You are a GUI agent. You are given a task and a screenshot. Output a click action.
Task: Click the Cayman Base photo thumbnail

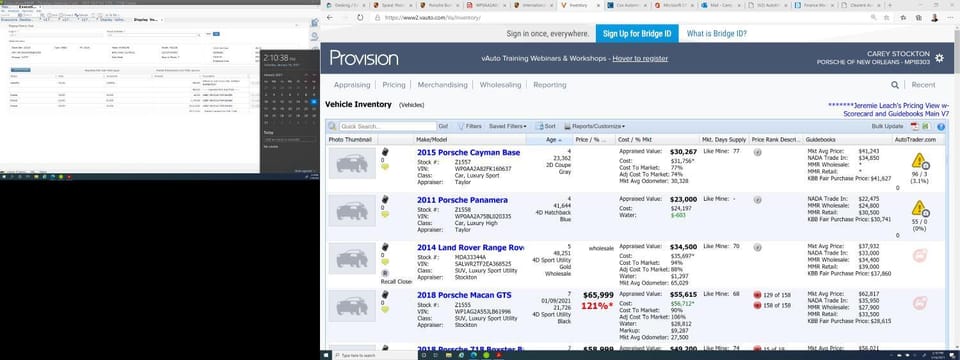[x=352, y=163]
